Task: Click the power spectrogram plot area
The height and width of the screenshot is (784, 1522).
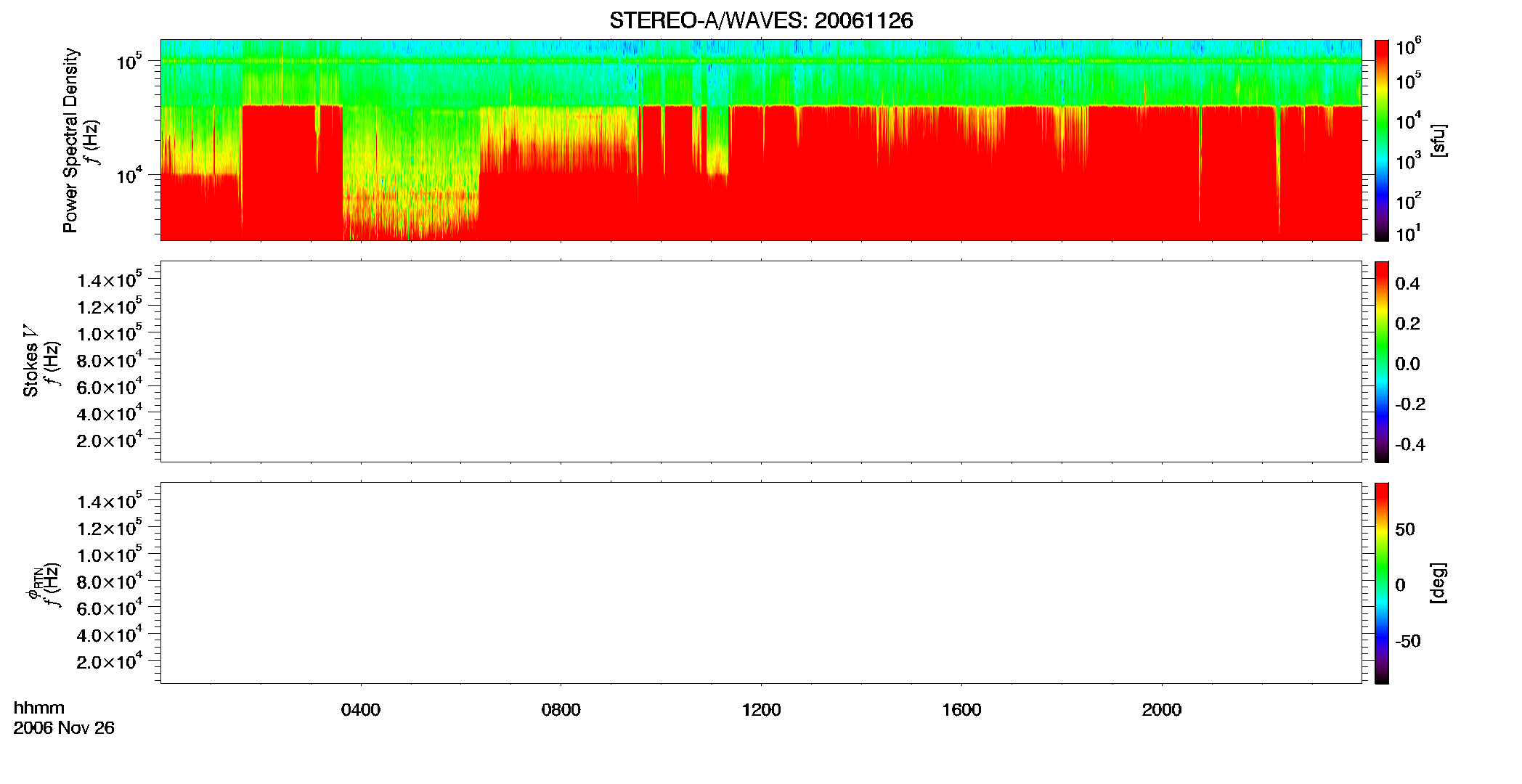Action: tap(761, 140)
